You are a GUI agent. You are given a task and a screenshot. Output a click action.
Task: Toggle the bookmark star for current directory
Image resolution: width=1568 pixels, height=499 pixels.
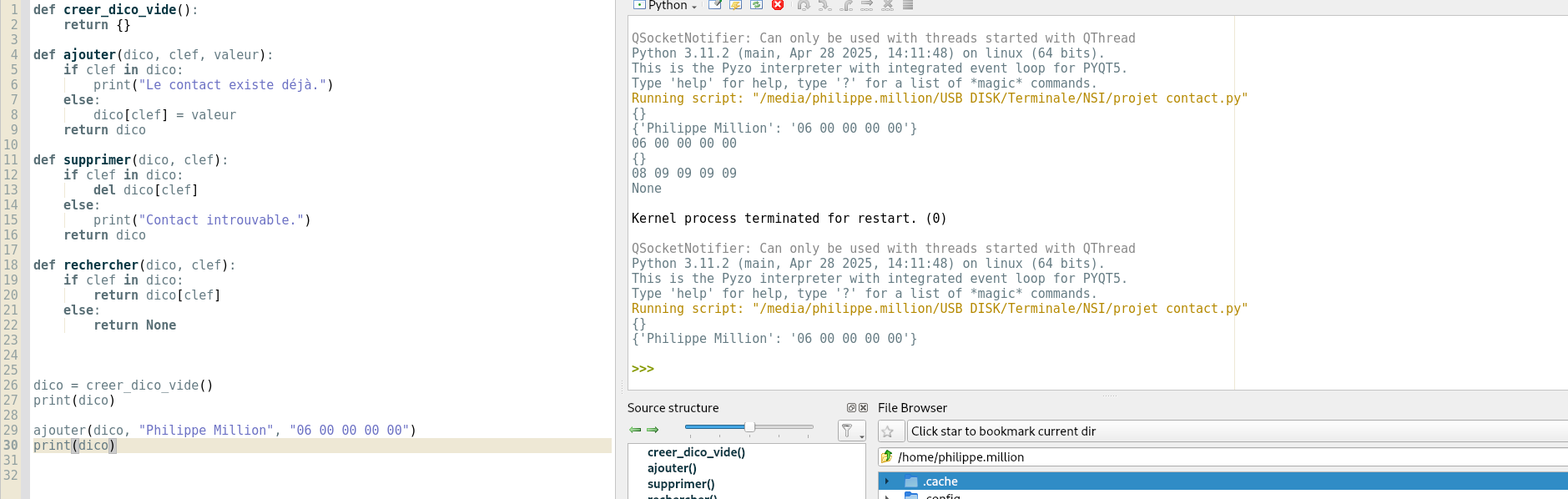point(888,431)
